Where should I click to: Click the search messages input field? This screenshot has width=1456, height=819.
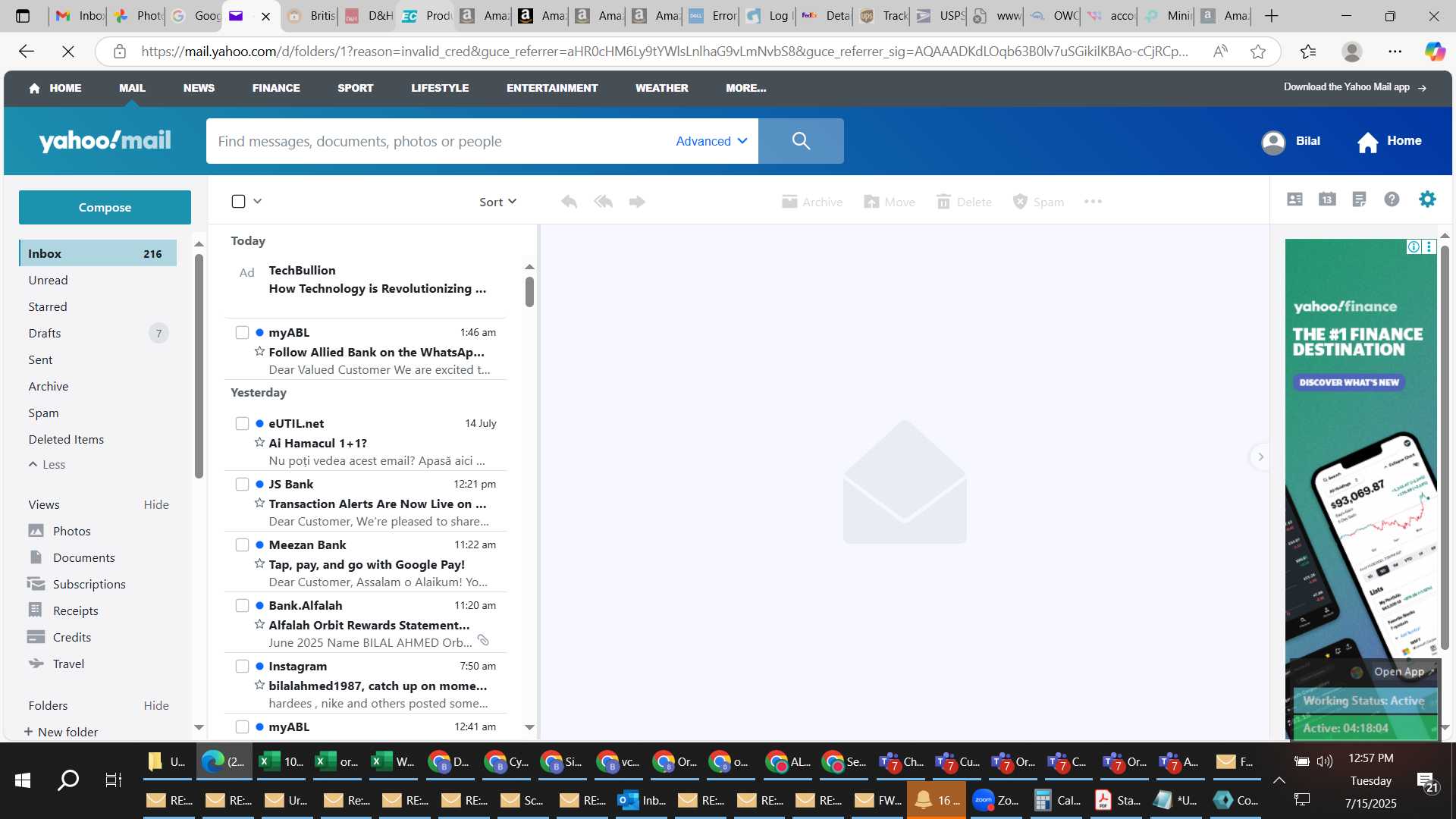coord(440,141)
